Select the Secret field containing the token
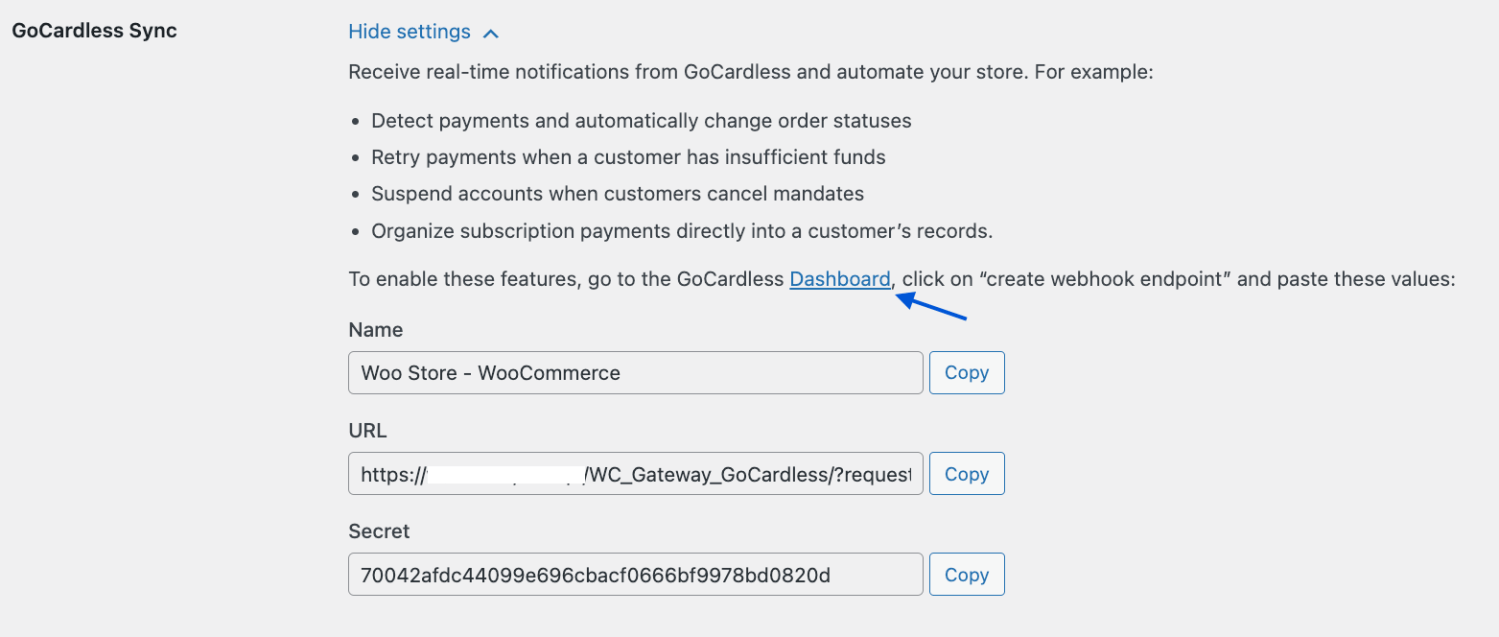The image size is (1499, 637). tap(635, 574)
